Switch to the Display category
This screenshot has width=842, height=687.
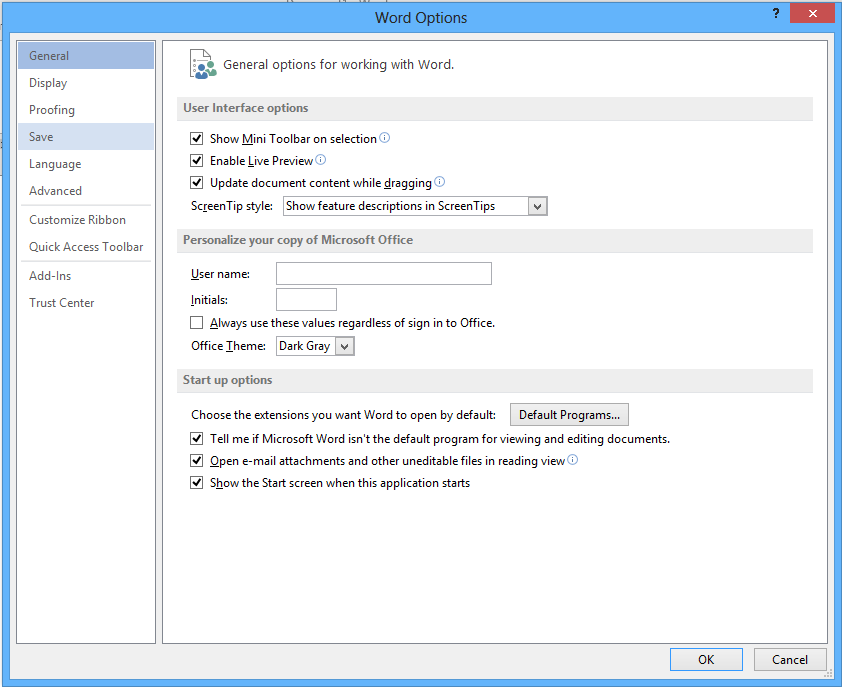pyautogui.click(x=48, y=83)
